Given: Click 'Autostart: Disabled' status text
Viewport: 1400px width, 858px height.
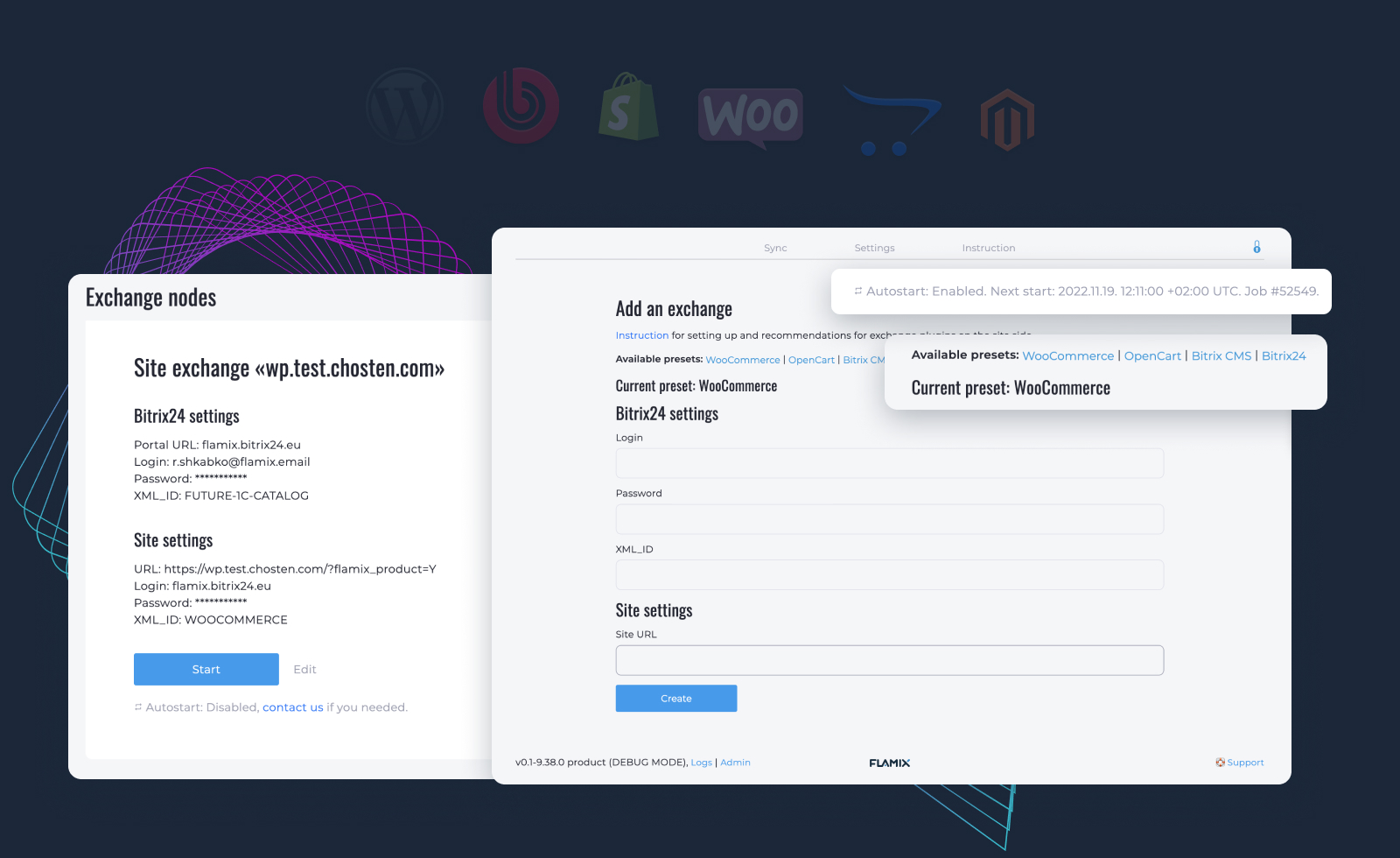Looking at the screenshot, I should point(202,707).
